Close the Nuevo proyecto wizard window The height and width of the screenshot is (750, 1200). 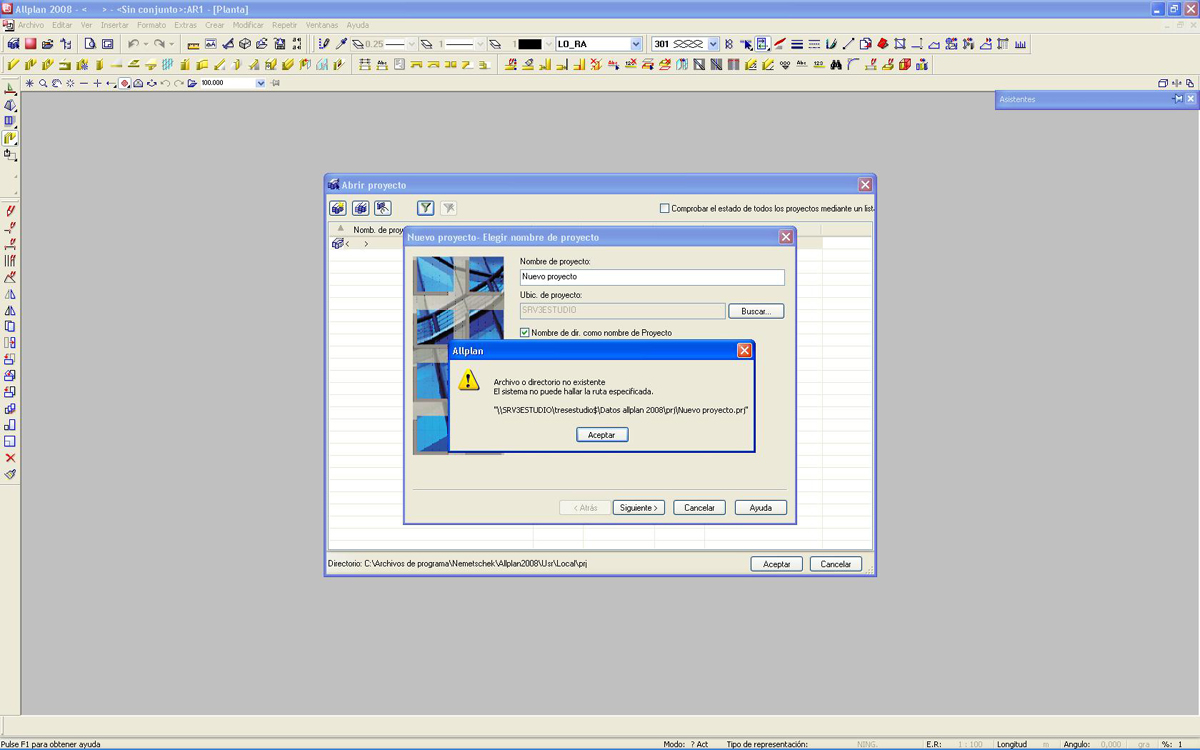coord(786,237)
